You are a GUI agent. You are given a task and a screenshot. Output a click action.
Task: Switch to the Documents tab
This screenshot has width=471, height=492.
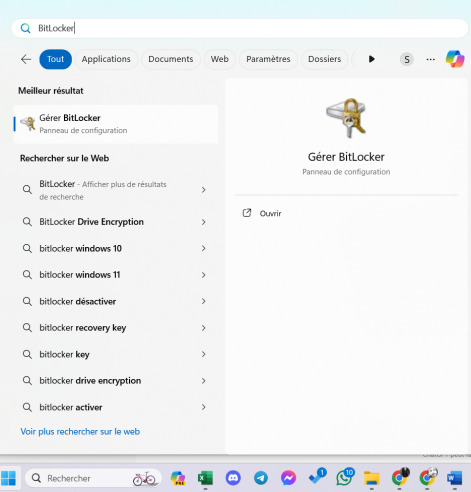(171, 59)
